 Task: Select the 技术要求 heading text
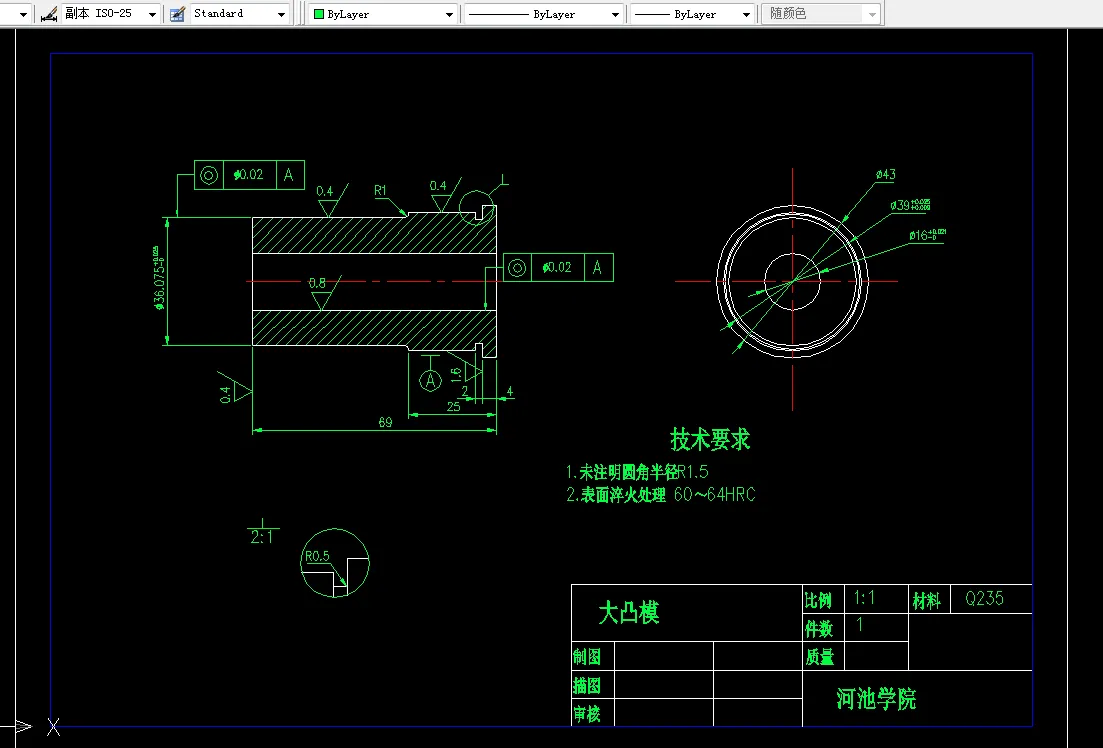(710, 440)
